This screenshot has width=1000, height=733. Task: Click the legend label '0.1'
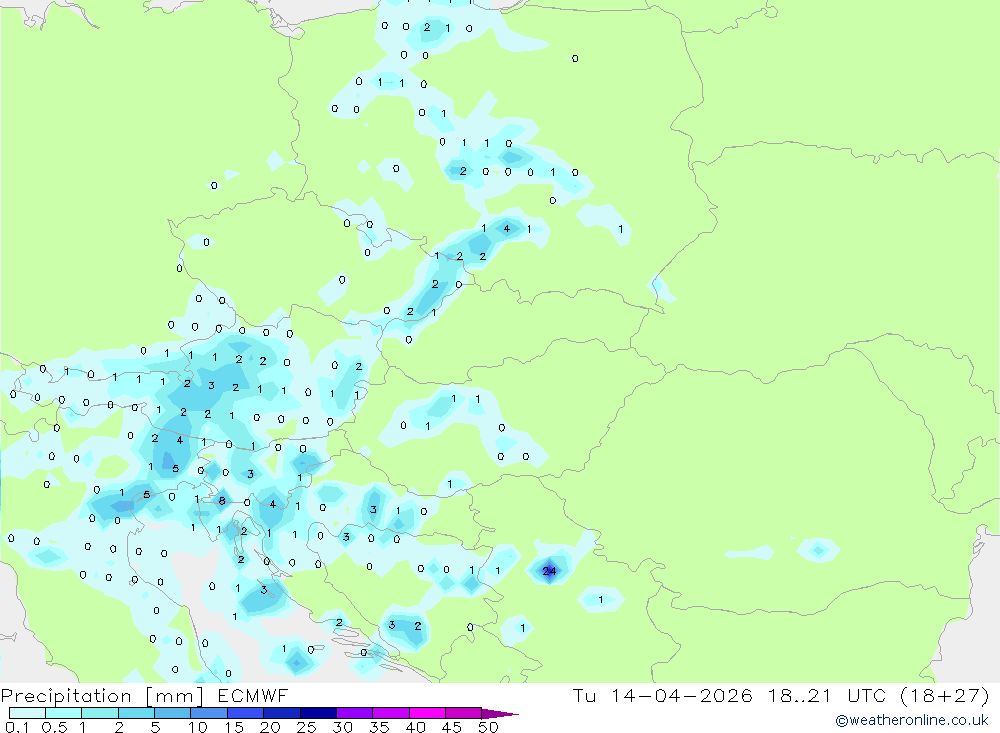coord(17,727)
